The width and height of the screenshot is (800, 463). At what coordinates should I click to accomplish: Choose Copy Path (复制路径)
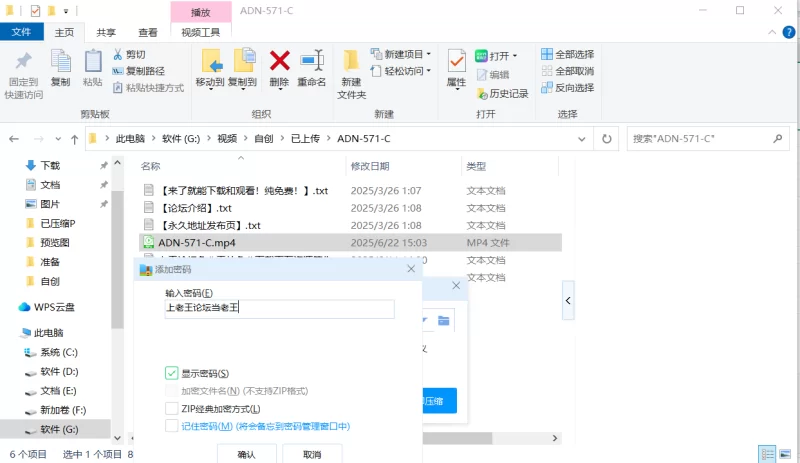(x=139, y=71)
